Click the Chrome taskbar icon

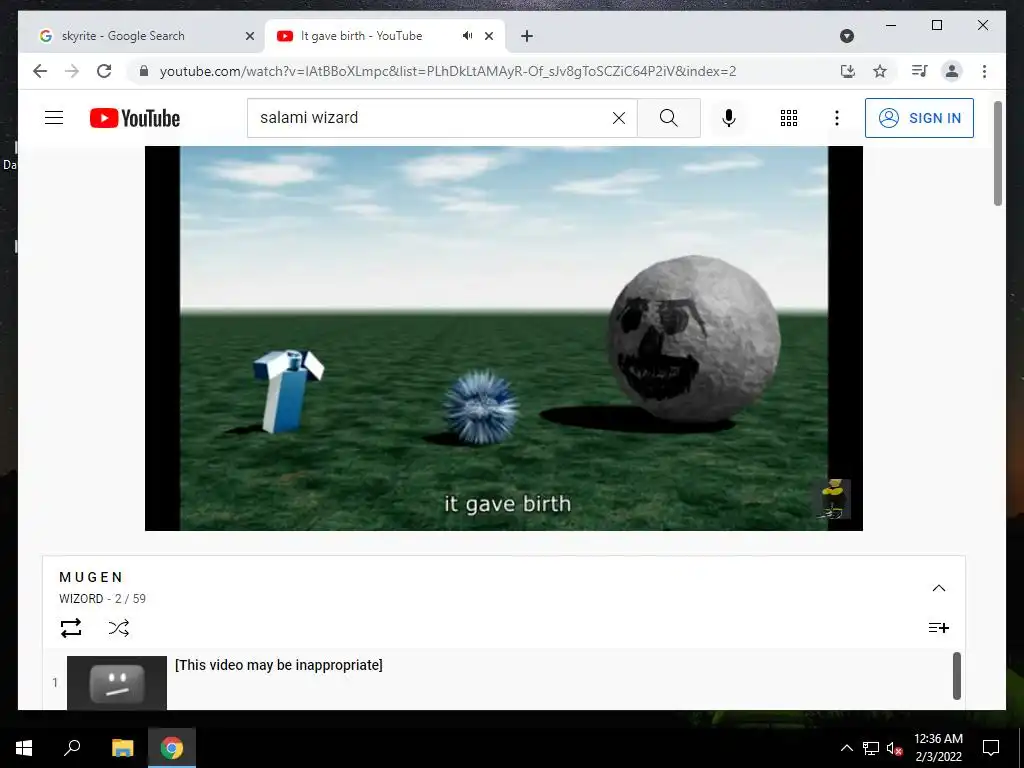pyautogui.click(x=172, y=748)
